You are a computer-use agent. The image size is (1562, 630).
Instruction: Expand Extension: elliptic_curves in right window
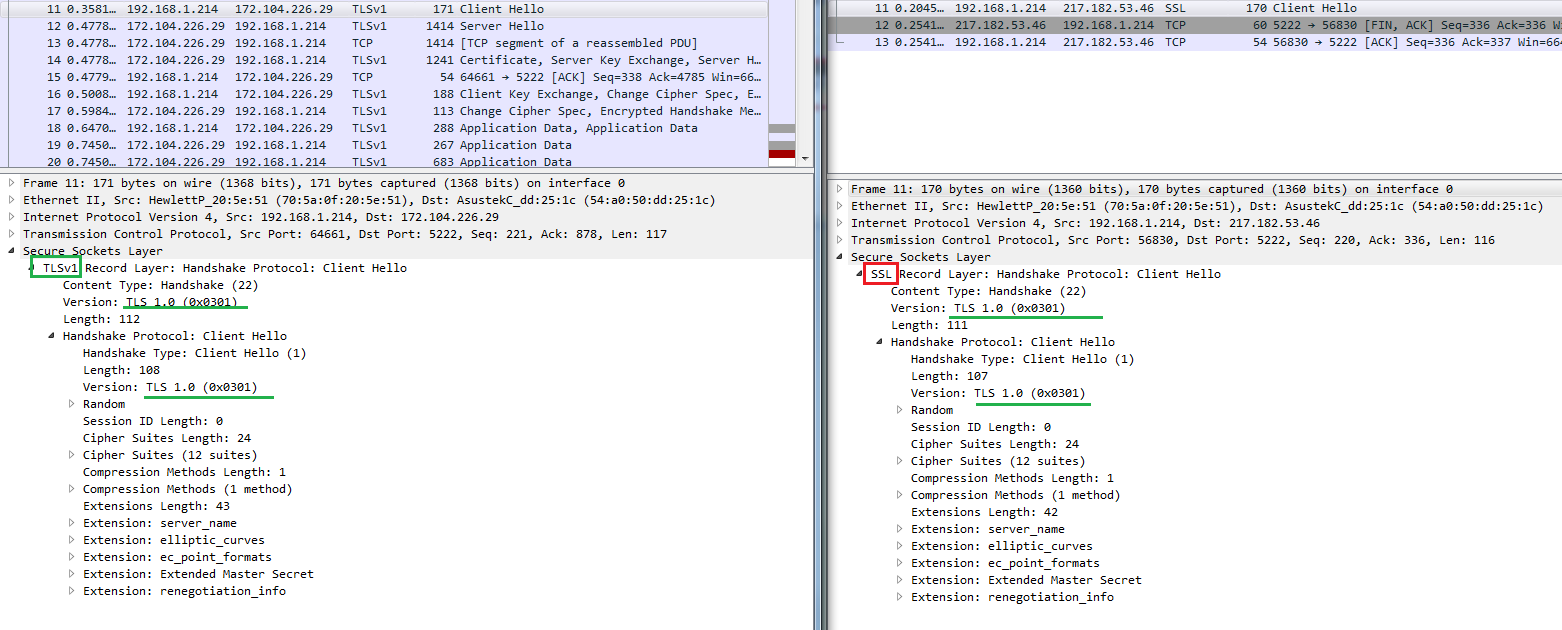(x=900, y=546)
